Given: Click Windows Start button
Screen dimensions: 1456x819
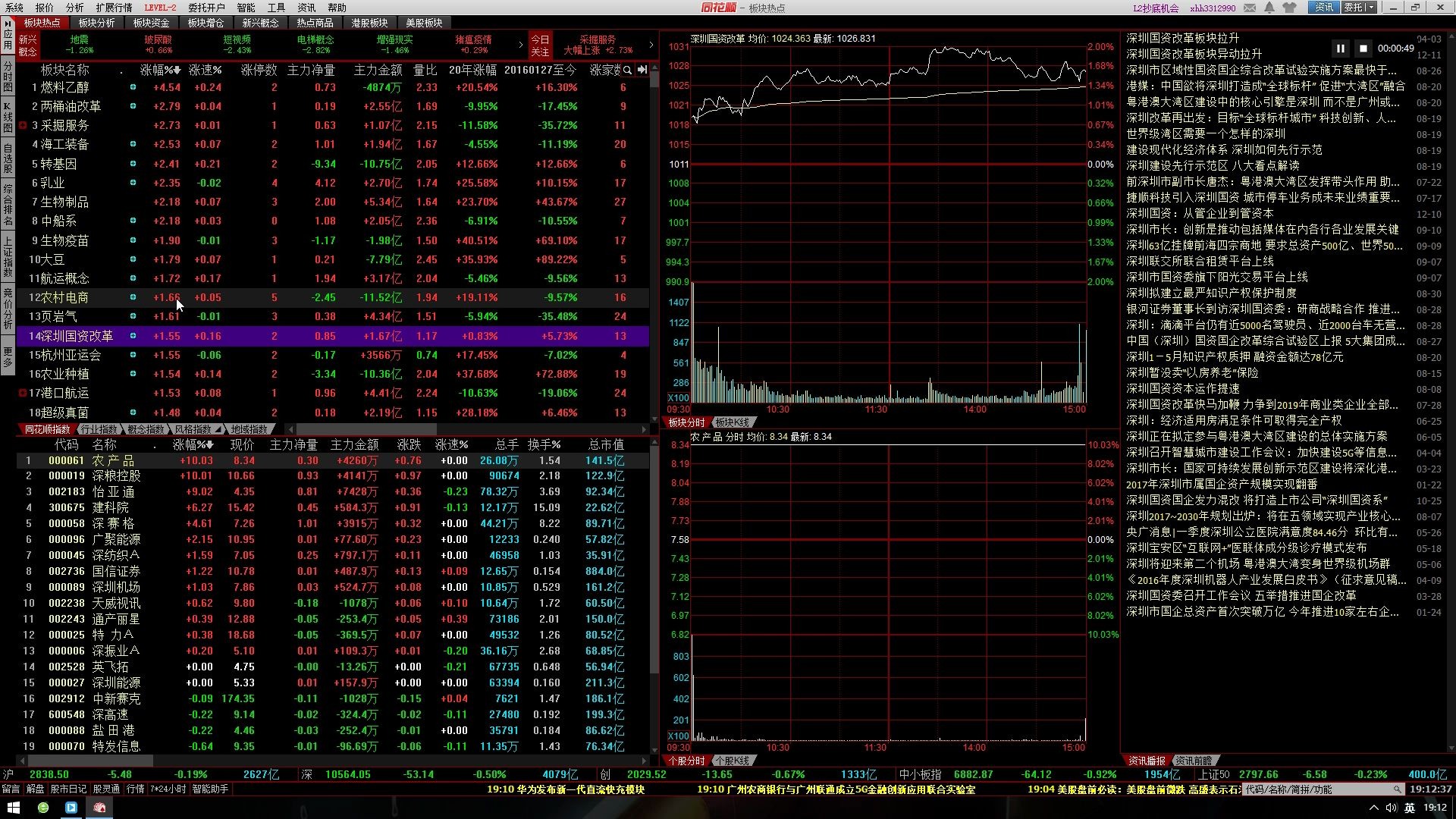Looking at the screenshot, I should (x=13, y=808).
